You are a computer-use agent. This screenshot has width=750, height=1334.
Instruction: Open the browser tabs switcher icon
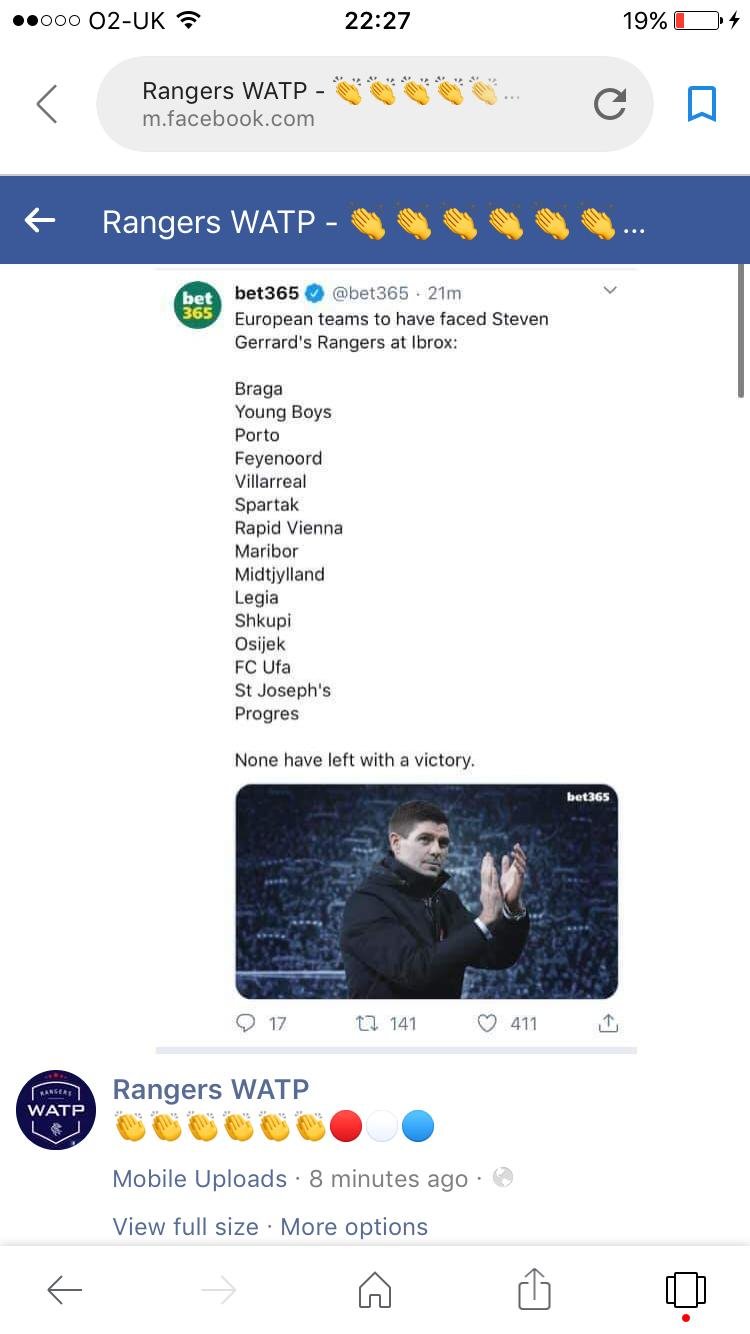pos(686,1289)
